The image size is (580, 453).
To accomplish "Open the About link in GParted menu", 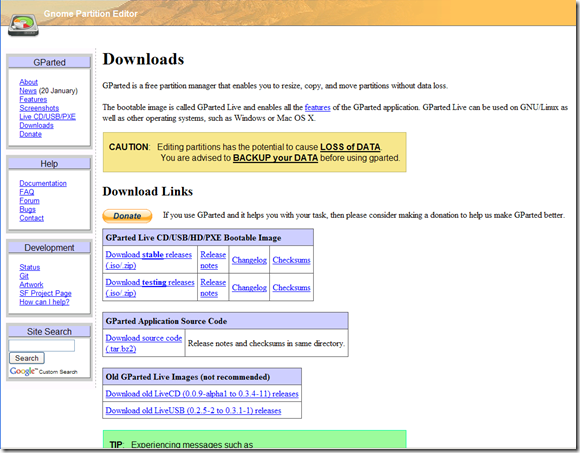I will 28,82.
